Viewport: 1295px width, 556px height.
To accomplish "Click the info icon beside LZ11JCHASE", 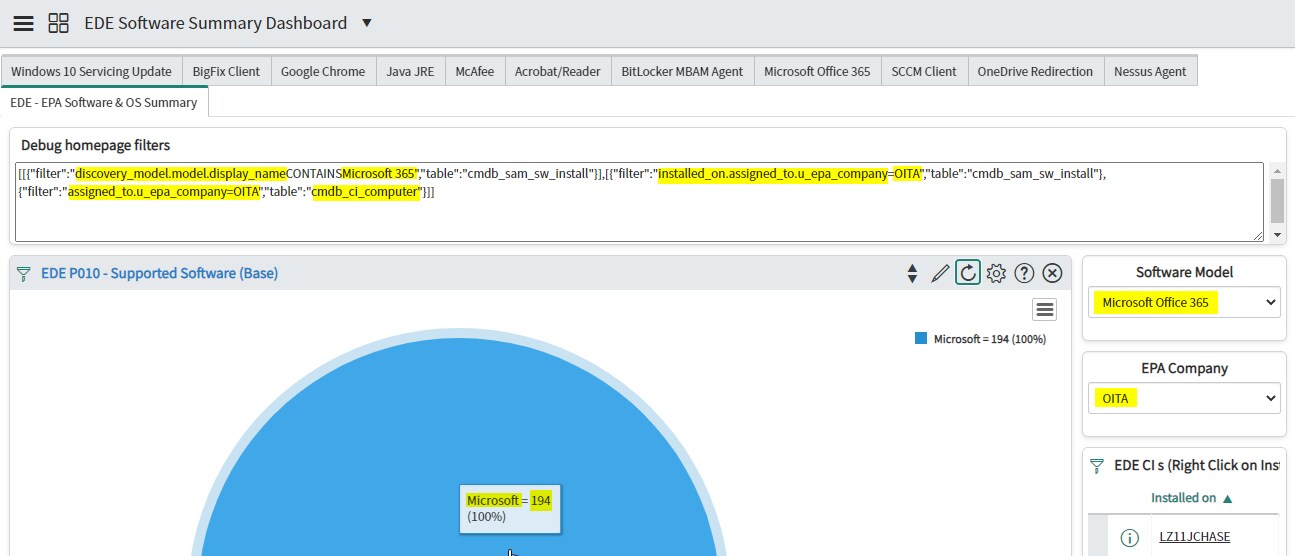I will pyautogui.click(x=1130, y=538).
